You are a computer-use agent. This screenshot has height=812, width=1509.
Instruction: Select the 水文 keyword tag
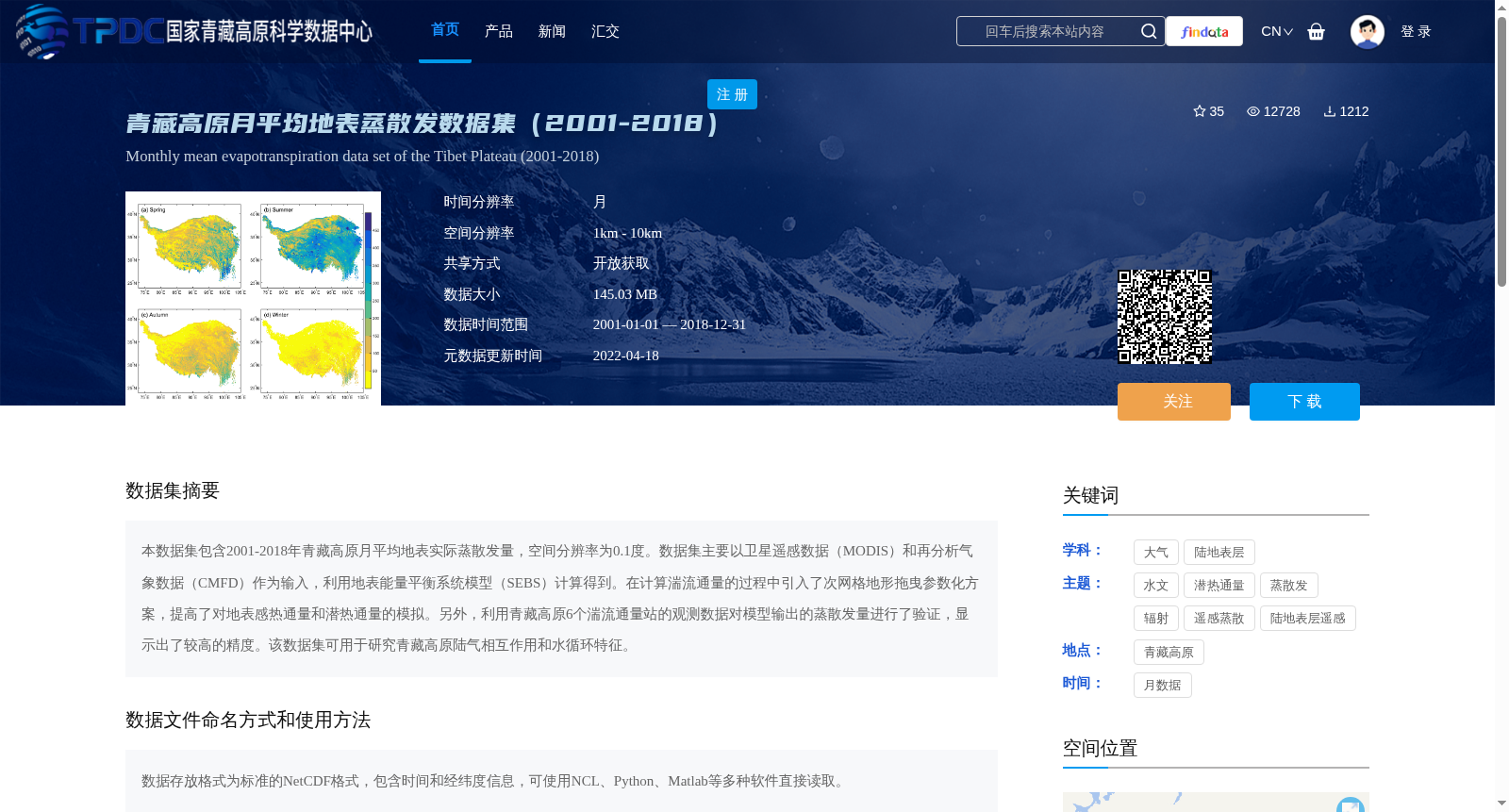[x=1156, y=586]
